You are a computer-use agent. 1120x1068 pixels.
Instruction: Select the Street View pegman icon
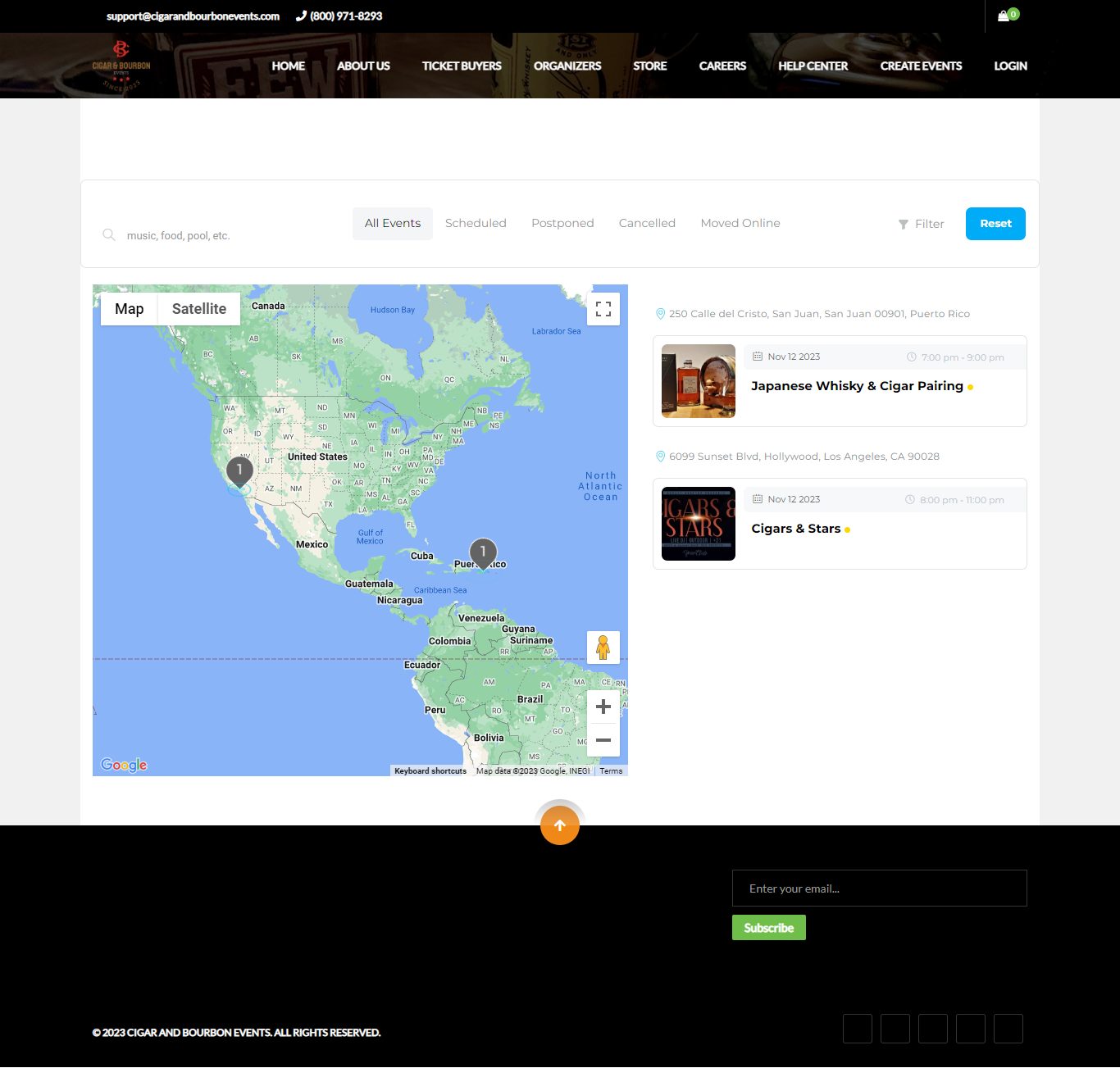coord(603,648)
